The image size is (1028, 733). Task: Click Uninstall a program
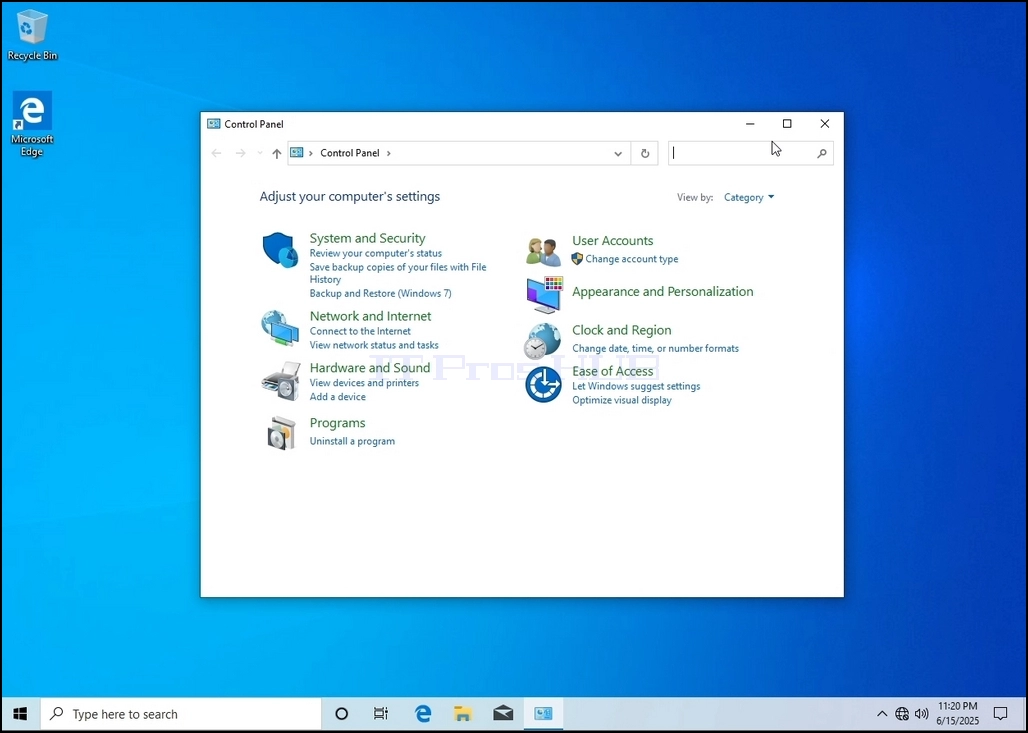[352, 441]
